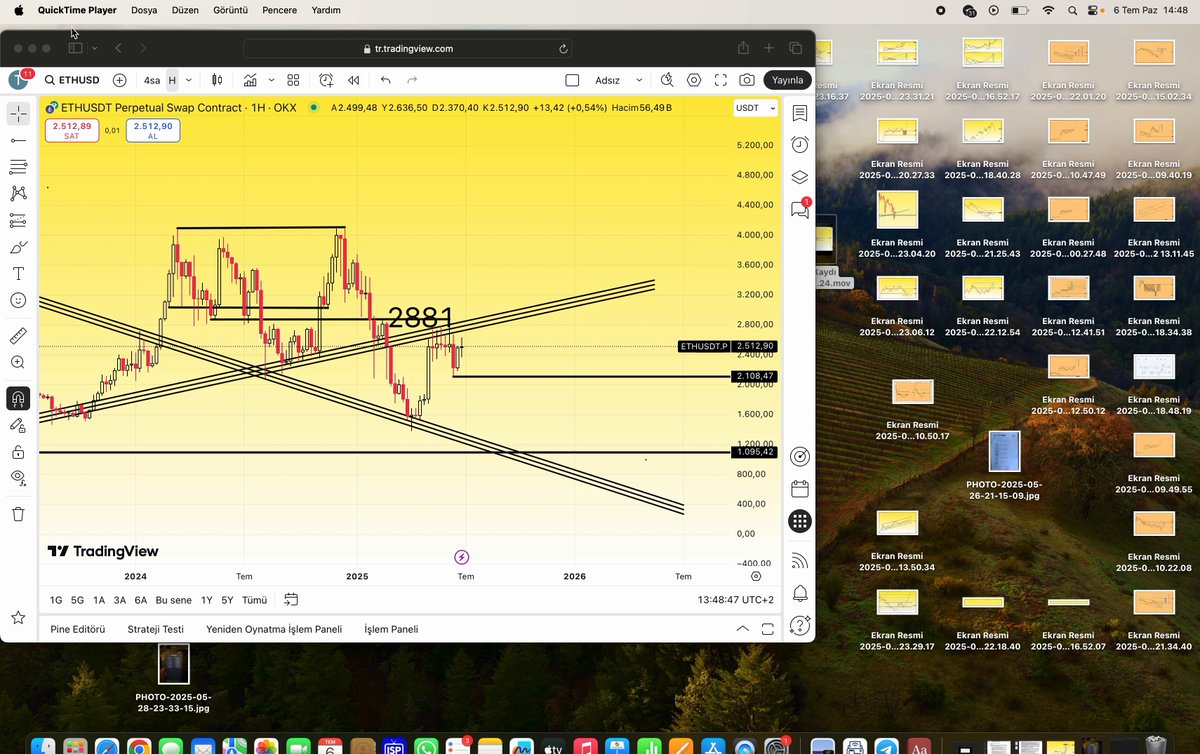Toggle stay in drawing mode
The width and height of the screenshot is (1200, 754).
click(x=18, y=425)
